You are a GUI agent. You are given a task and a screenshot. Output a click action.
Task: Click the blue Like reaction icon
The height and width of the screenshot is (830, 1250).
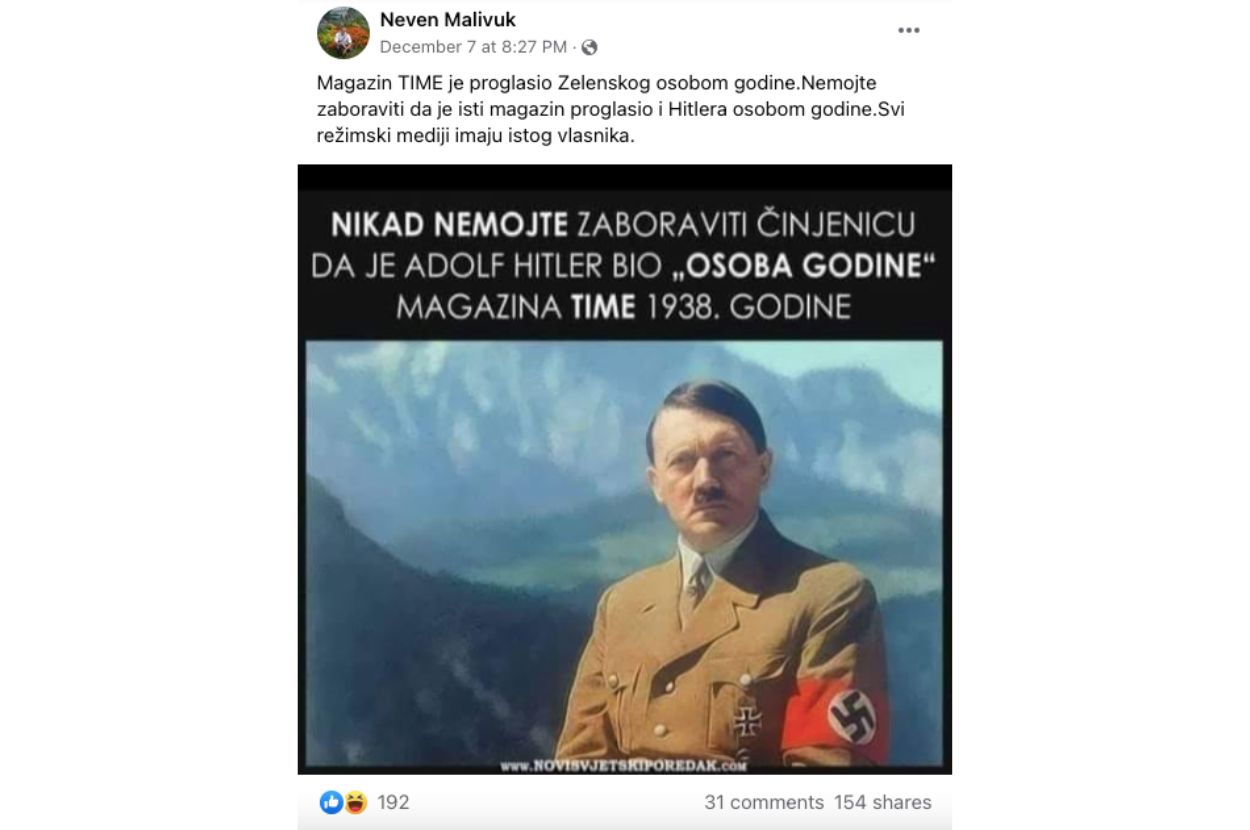pyautogui.click(x=331, y=802)
